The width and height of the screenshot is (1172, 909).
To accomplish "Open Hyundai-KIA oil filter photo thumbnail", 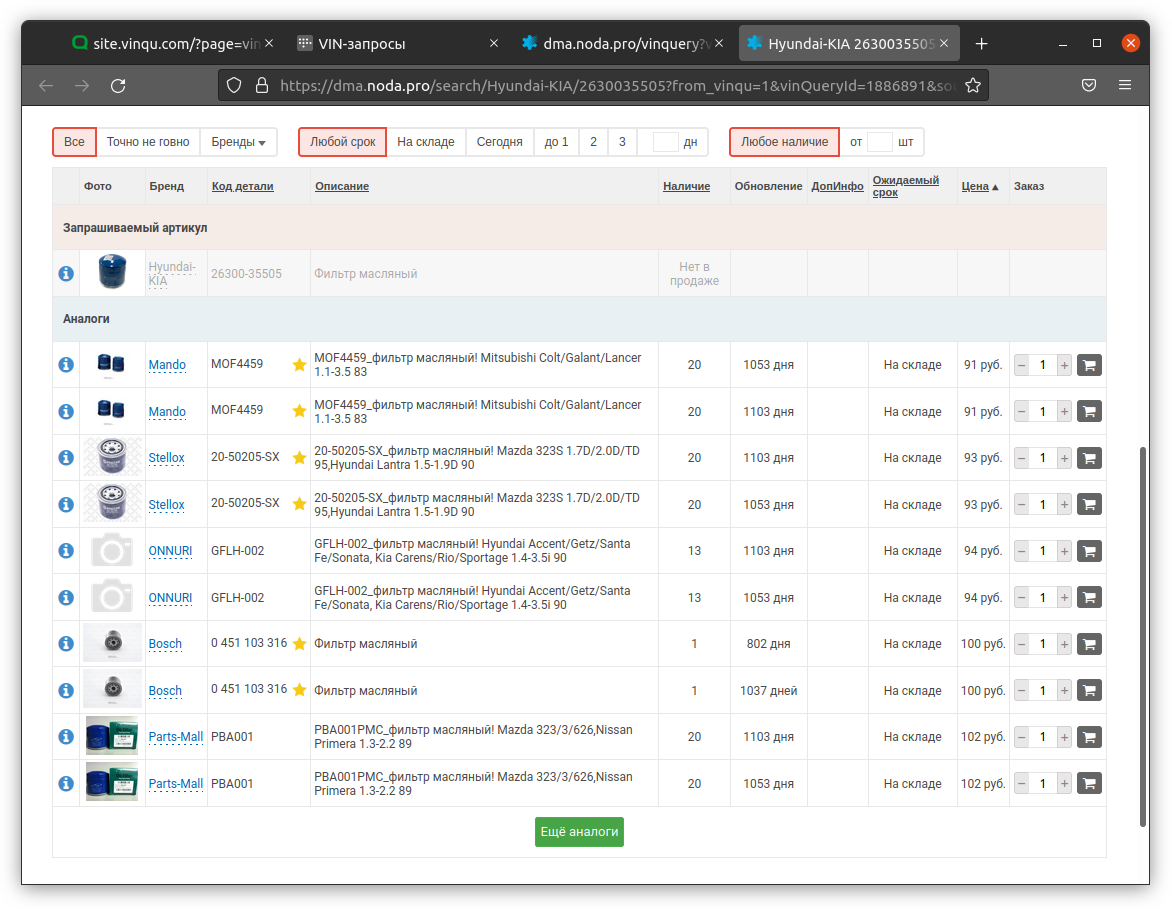I will pyautogui.click(x=112, y=272).
